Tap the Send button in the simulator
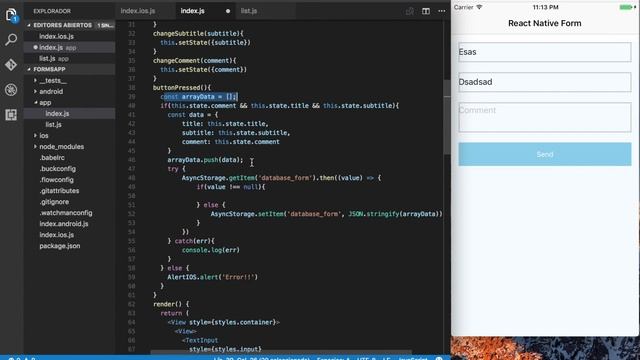The width and height of the screenshot is (640, 360). click(x=544, y=154)
